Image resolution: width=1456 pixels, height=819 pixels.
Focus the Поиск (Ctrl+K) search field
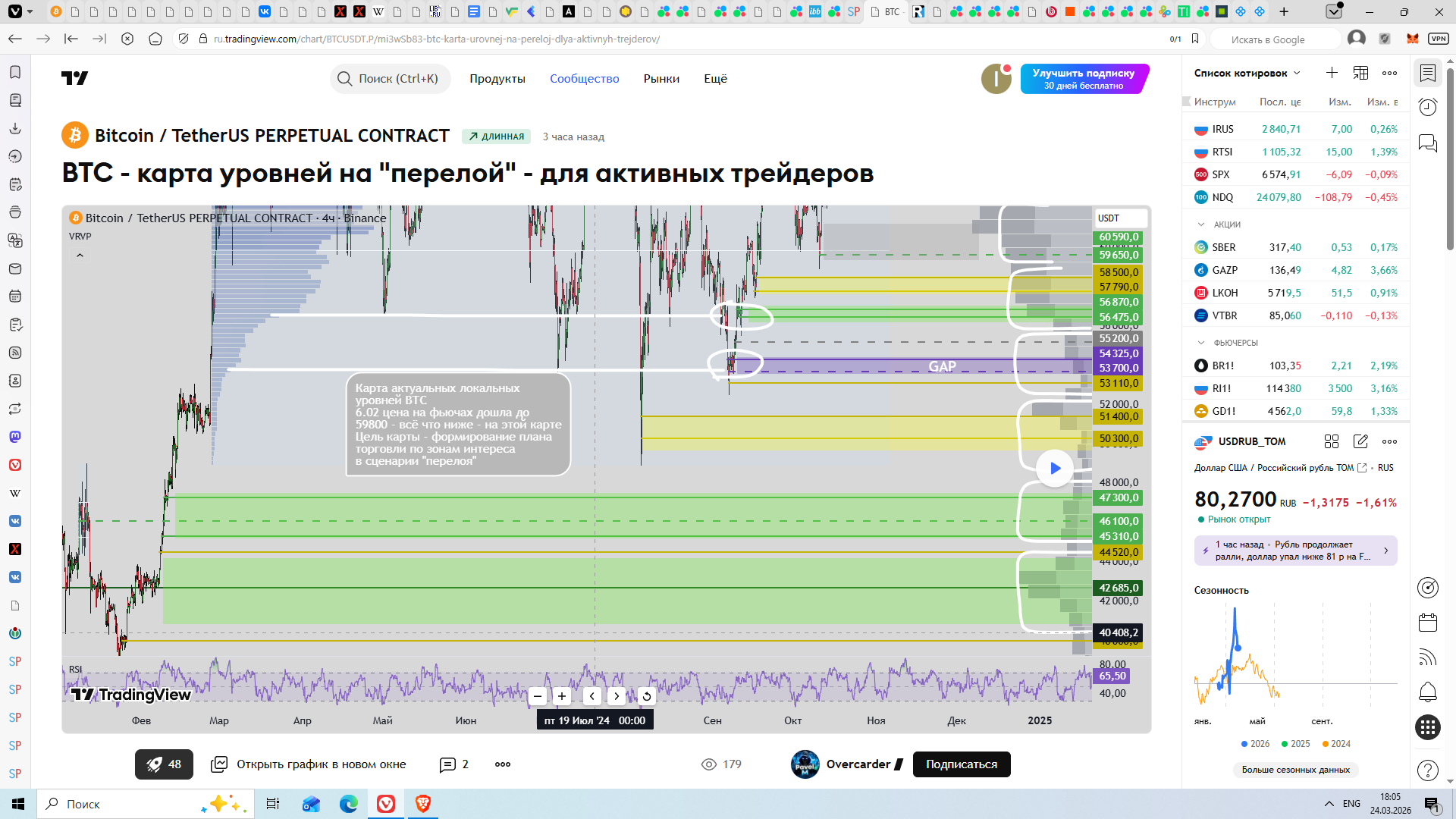(391, 79)
